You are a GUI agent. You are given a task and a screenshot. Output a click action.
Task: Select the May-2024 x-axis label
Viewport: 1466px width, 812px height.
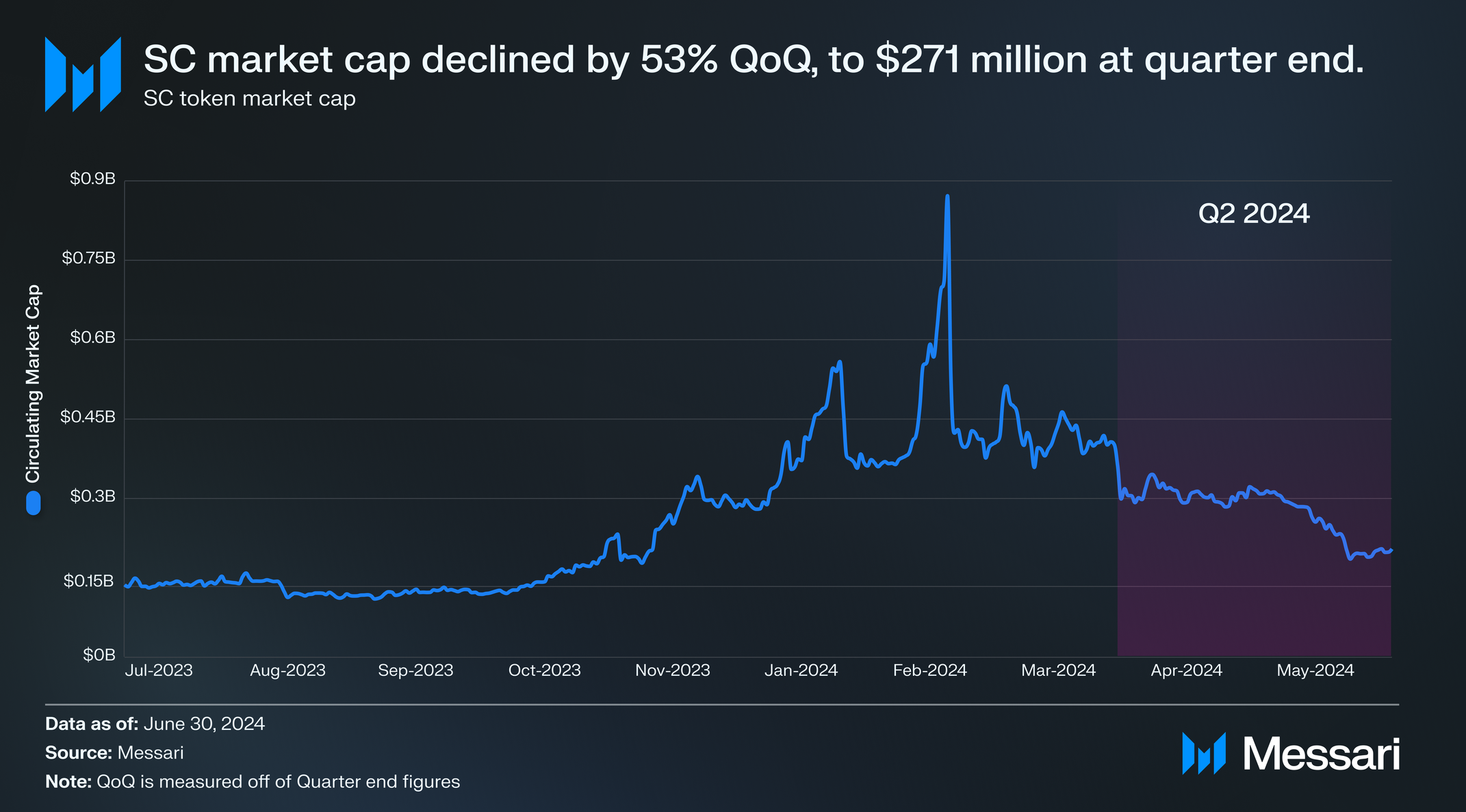(1315, 670)
